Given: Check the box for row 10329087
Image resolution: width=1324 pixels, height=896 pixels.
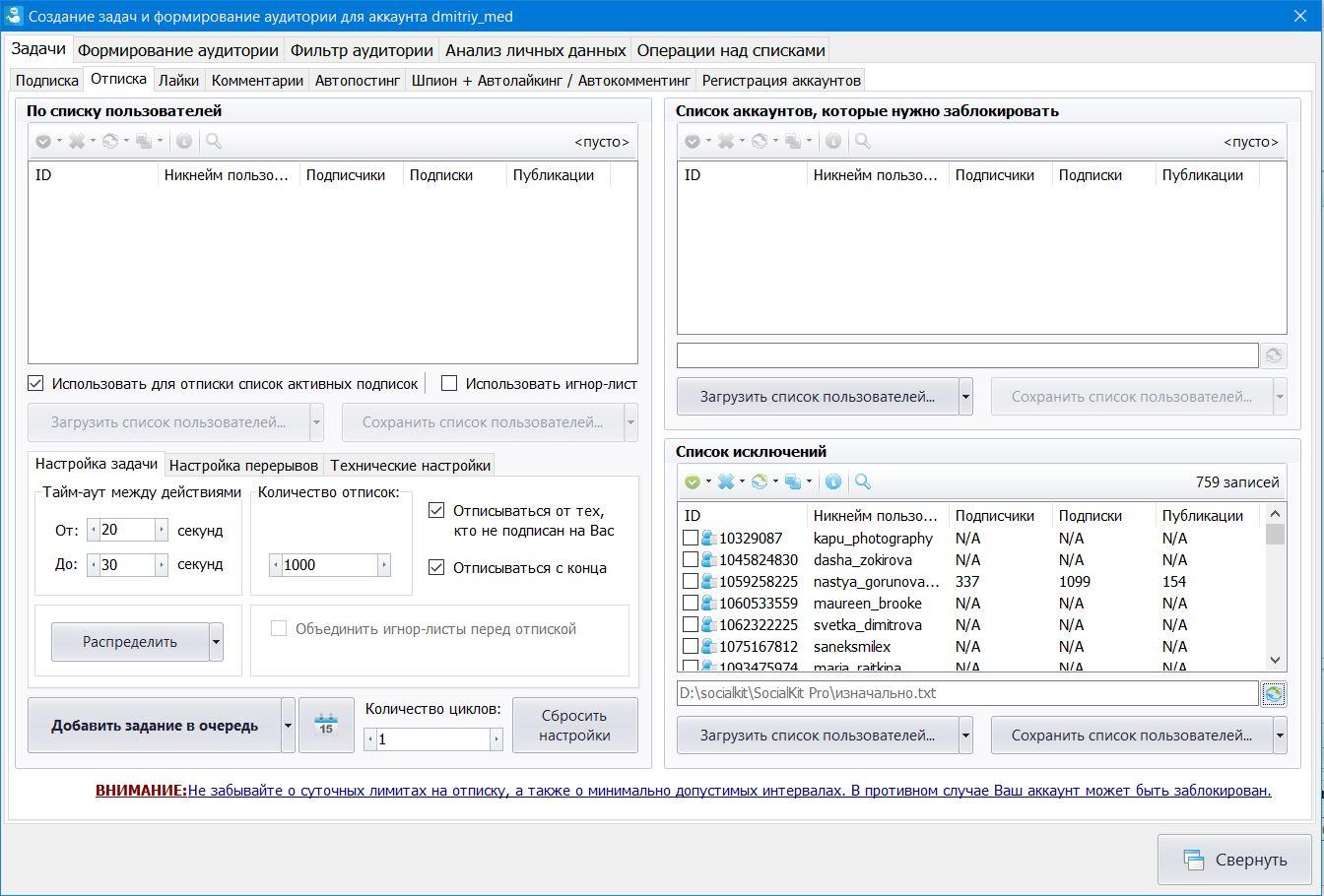Looking at the screenshot, I should [x=691, y=539].
